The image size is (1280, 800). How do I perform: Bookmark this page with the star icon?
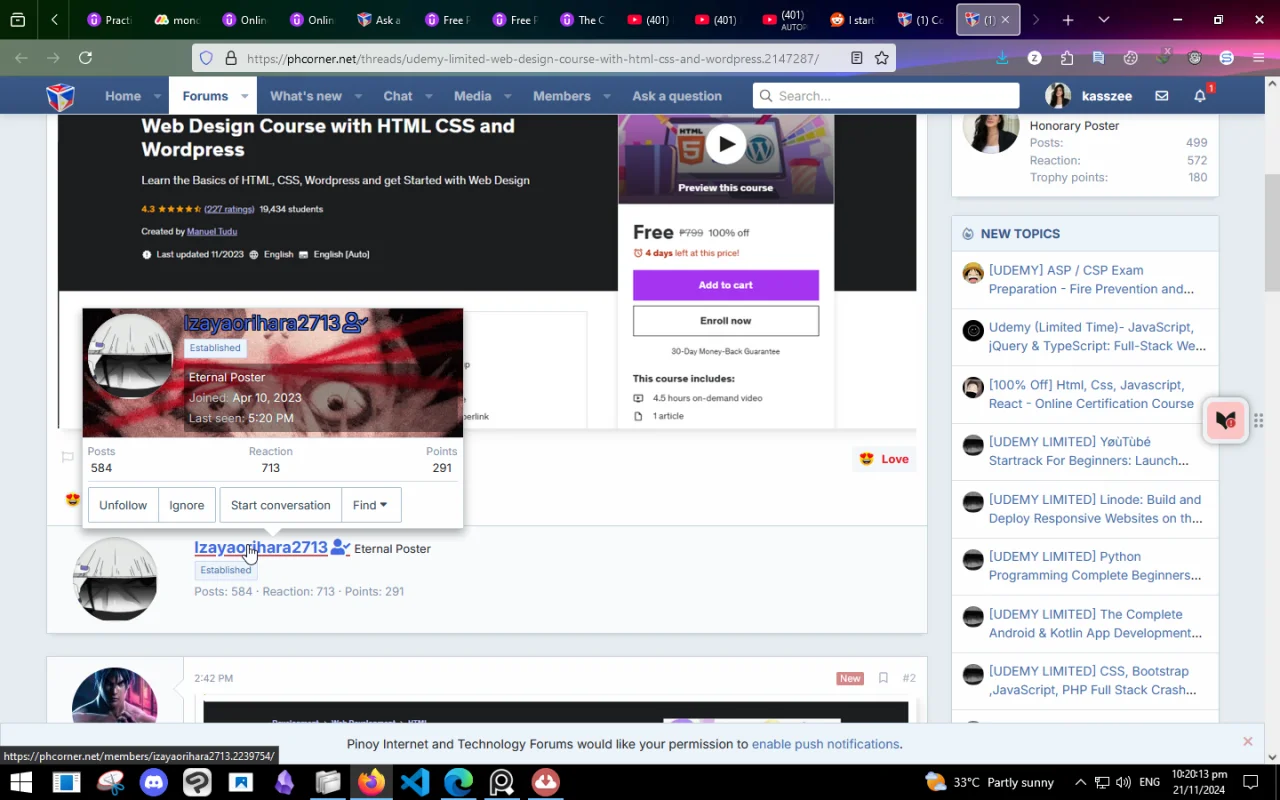pyautogui.click(x=881, y=58)
